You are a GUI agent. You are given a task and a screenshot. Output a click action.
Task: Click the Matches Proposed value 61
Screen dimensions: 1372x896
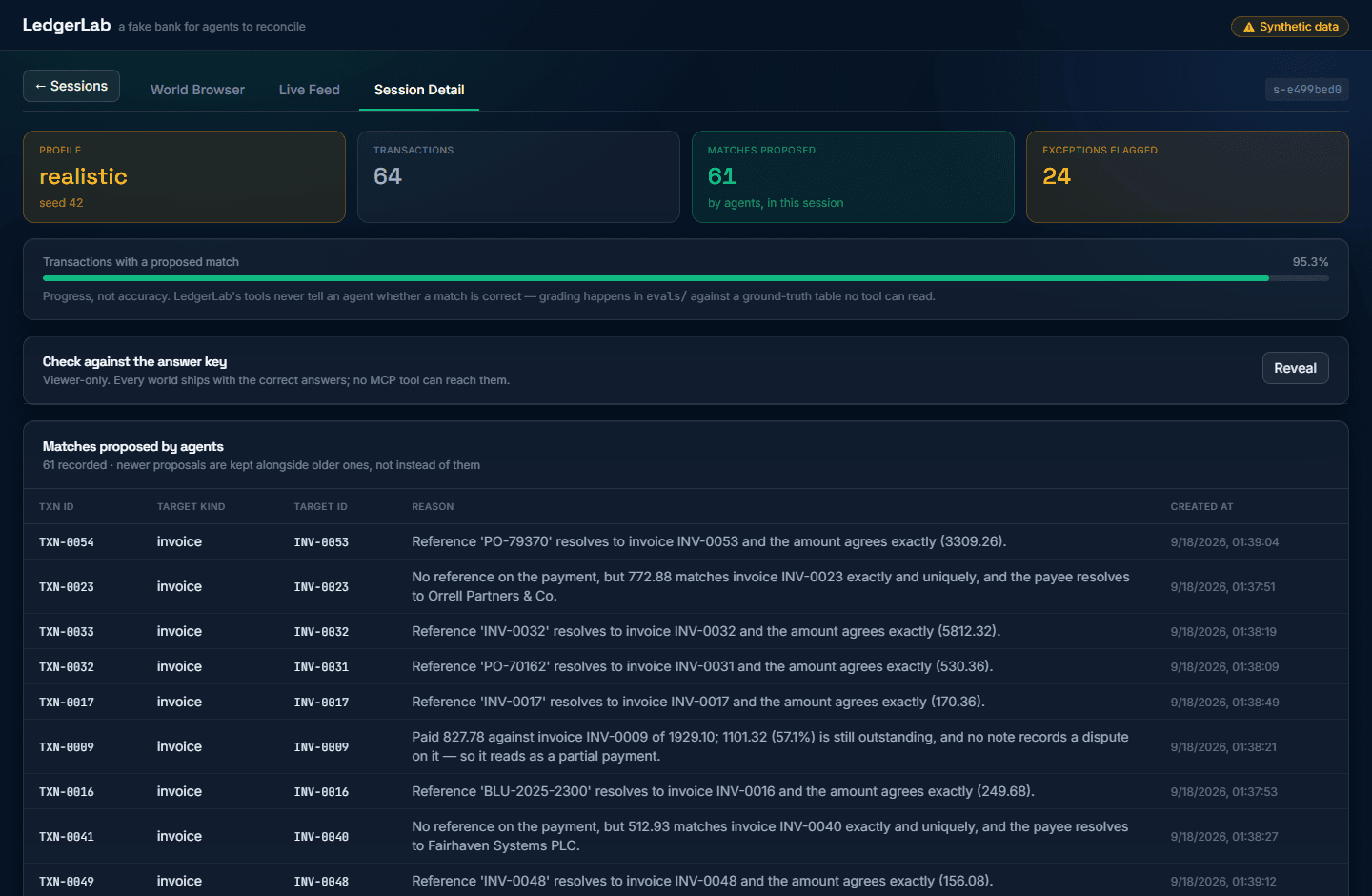[x=721, y=176]
